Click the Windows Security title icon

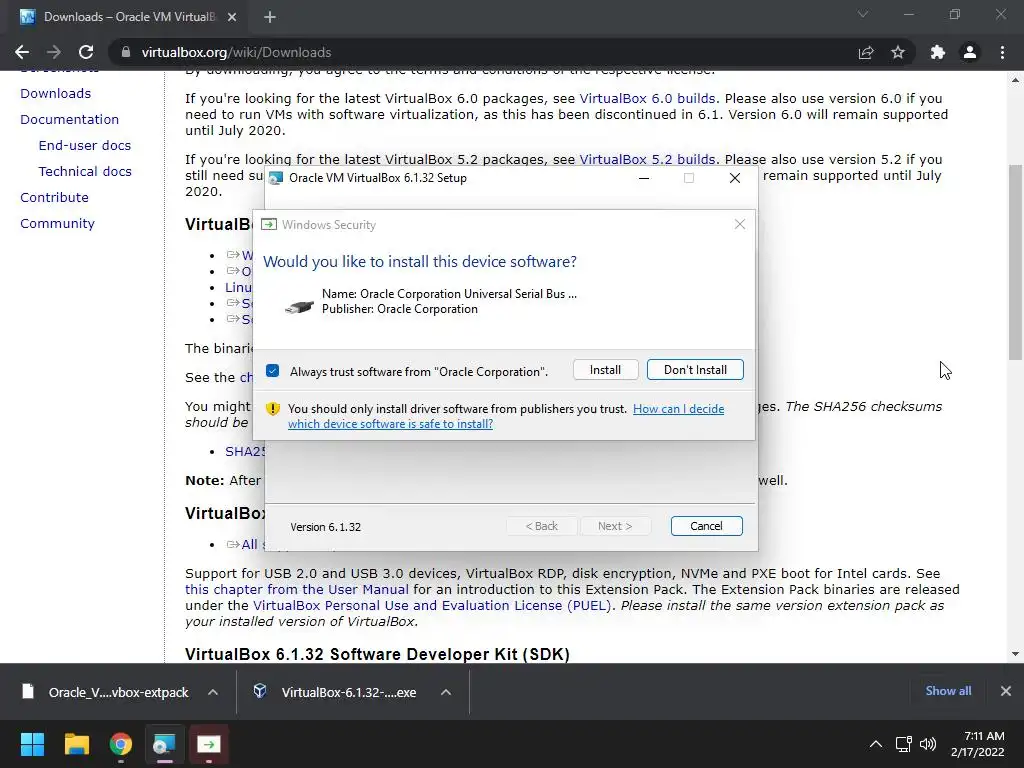pyautogui.click(x=268, y=225)
